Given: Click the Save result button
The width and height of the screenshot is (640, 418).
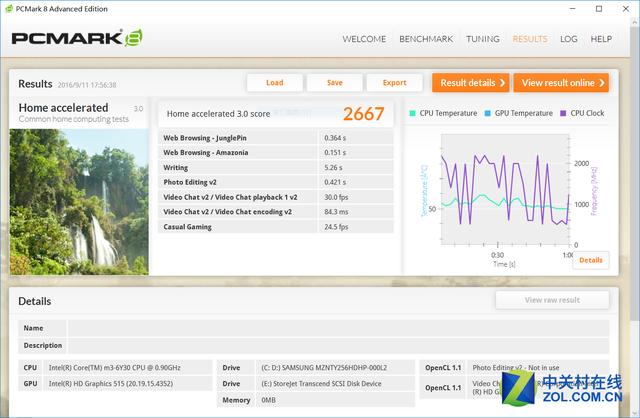Looking at the screenshot, I should pos(334,83).
